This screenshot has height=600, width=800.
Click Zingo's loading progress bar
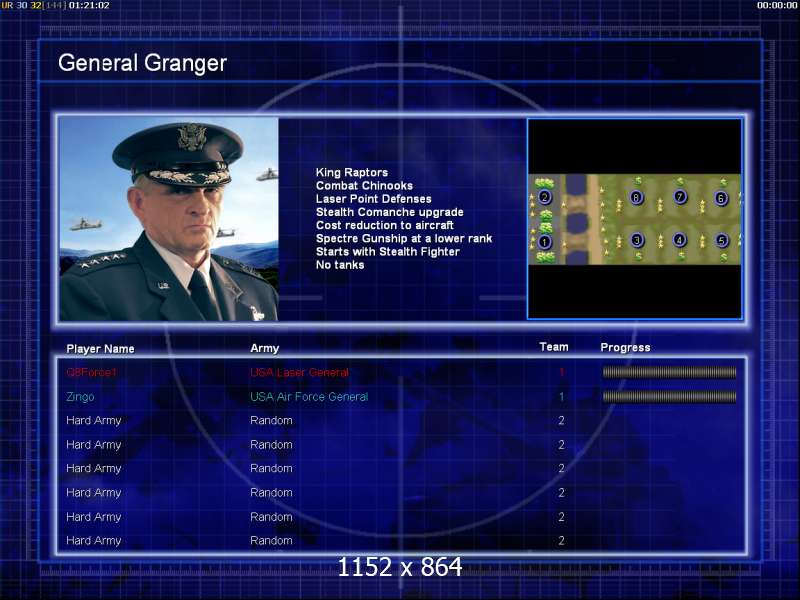(x=669, y=397)
